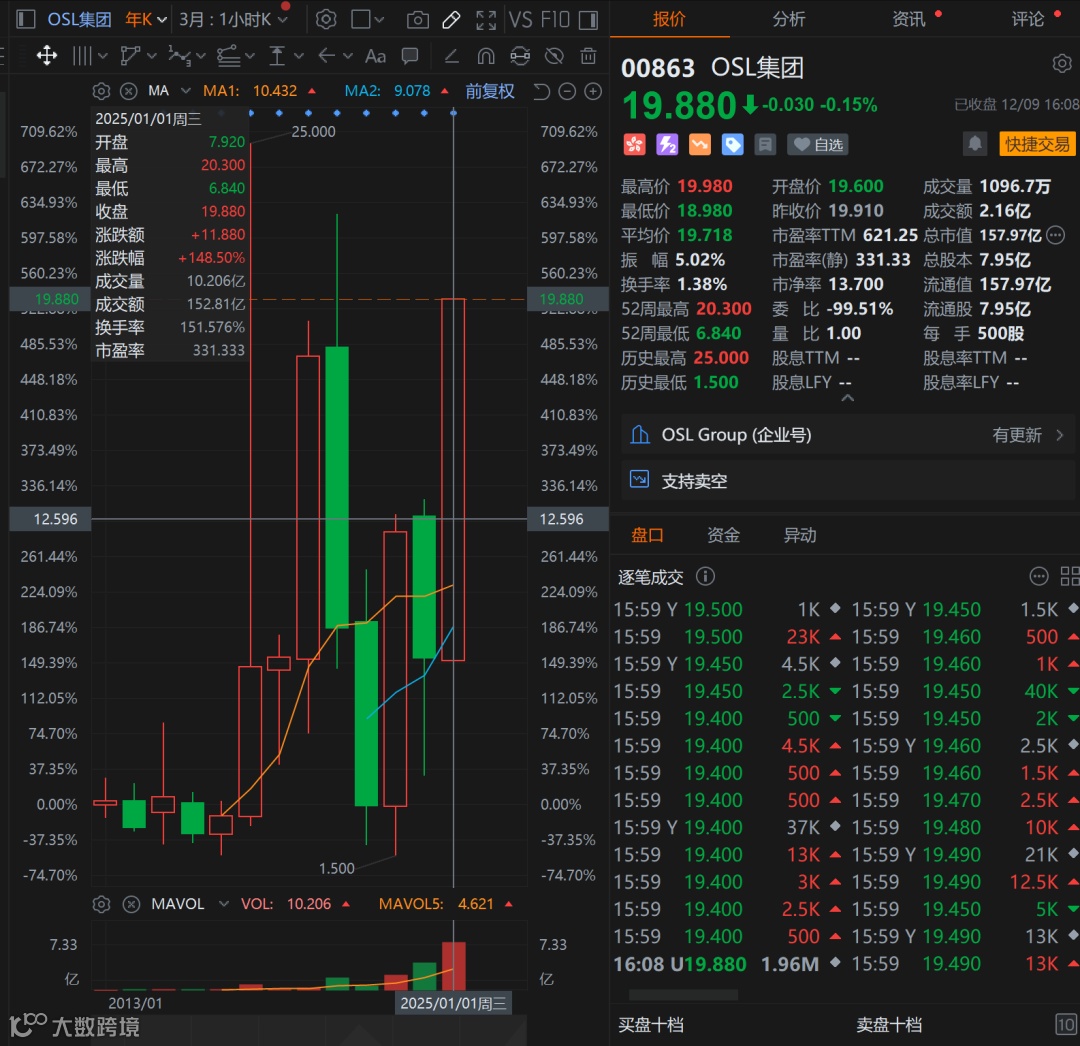Switch to the 盘口 tab
The height and width of the screenshot is (1046, 1080).
647,535
